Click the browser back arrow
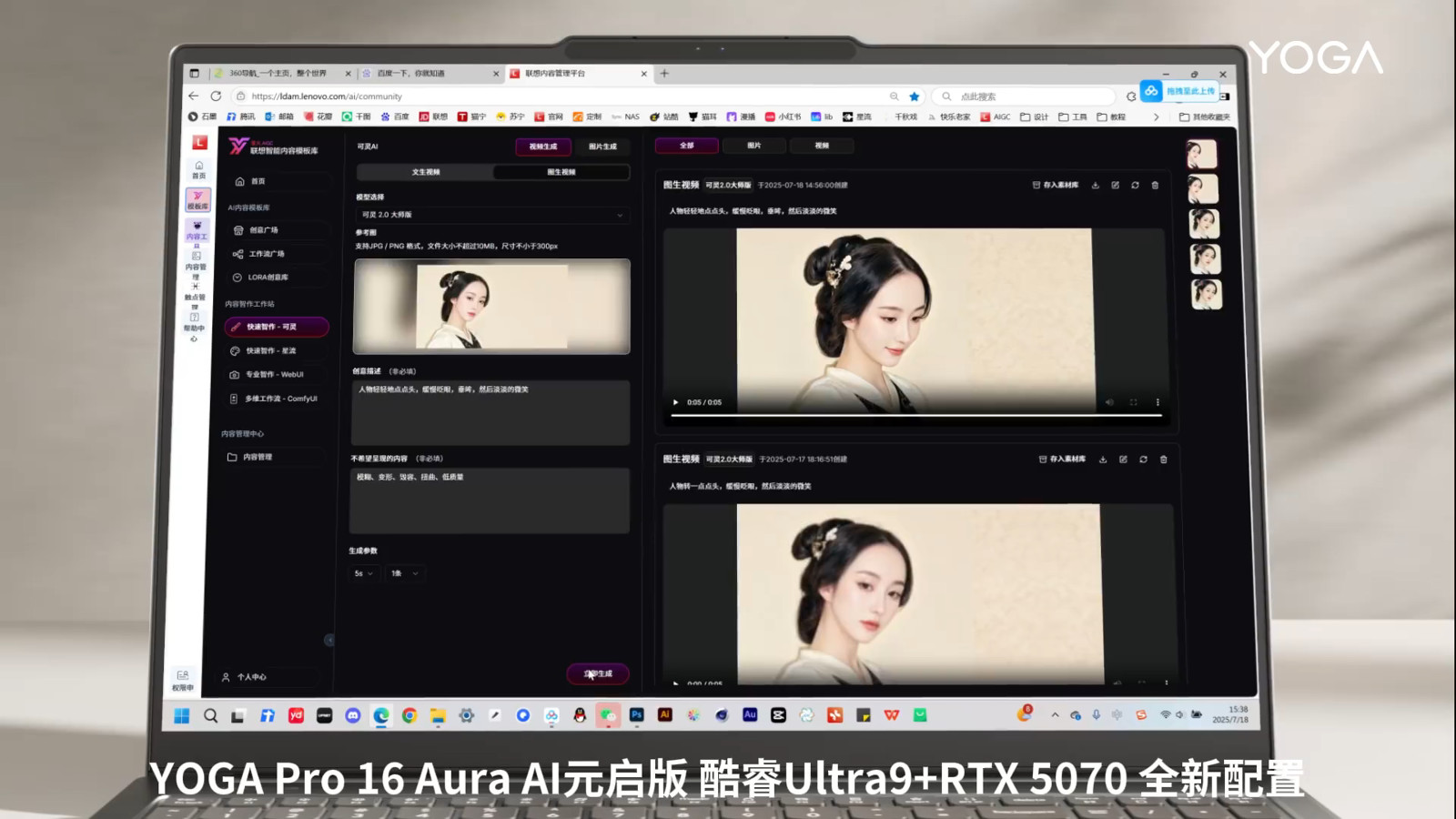This screenshot has height=819, width=1456. [194, 96]
